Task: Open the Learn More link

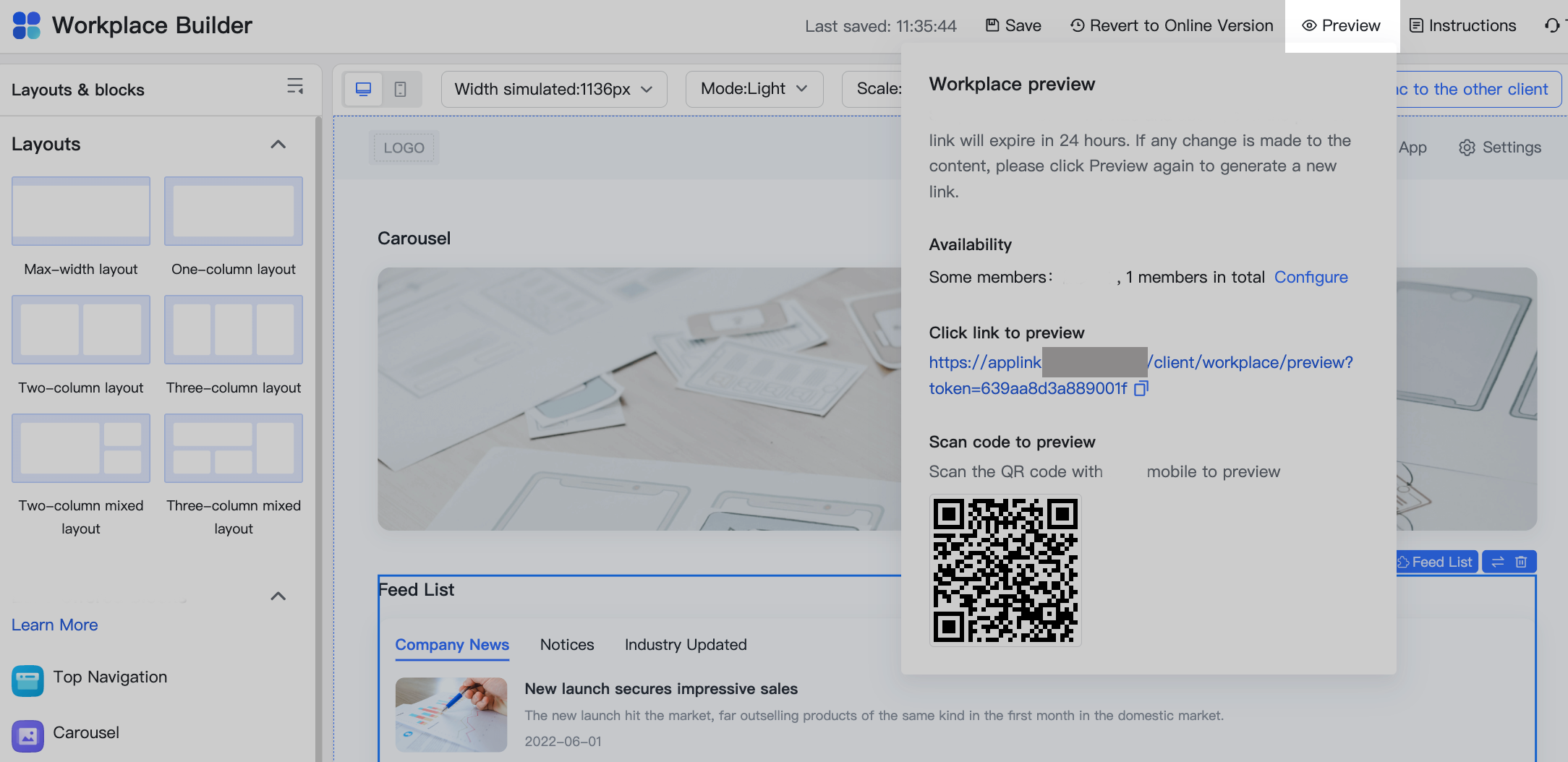Action: click(54, 625)
